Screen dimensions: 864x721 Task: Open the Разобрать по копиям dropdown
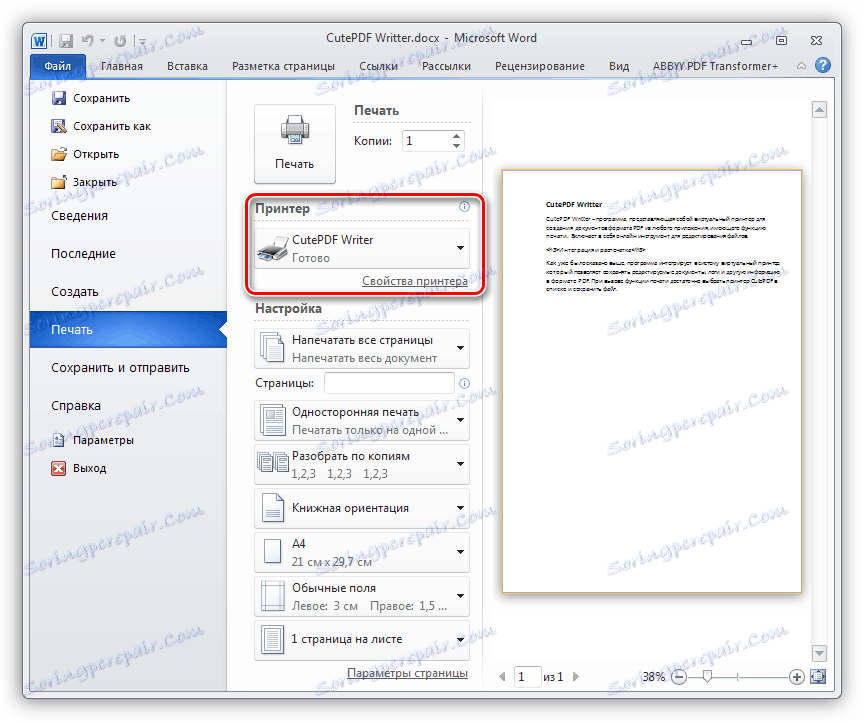click(361, 464)
